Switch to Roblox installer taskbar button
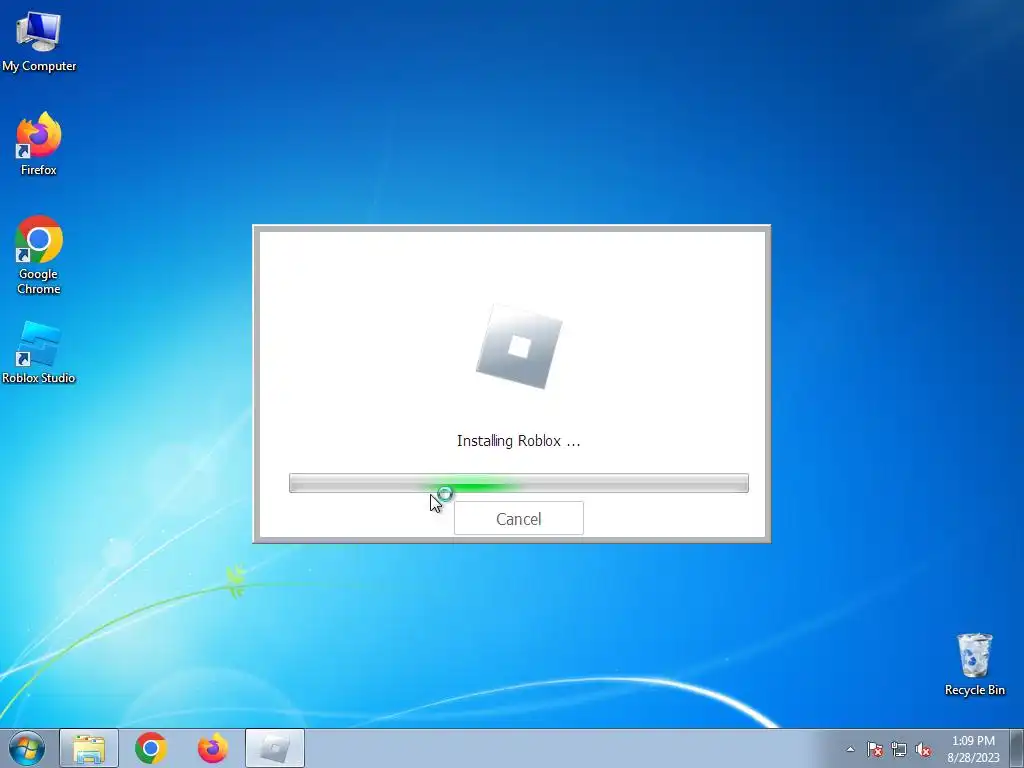Viewport: 1024px width, 768px height. click(x=275, y=748)
